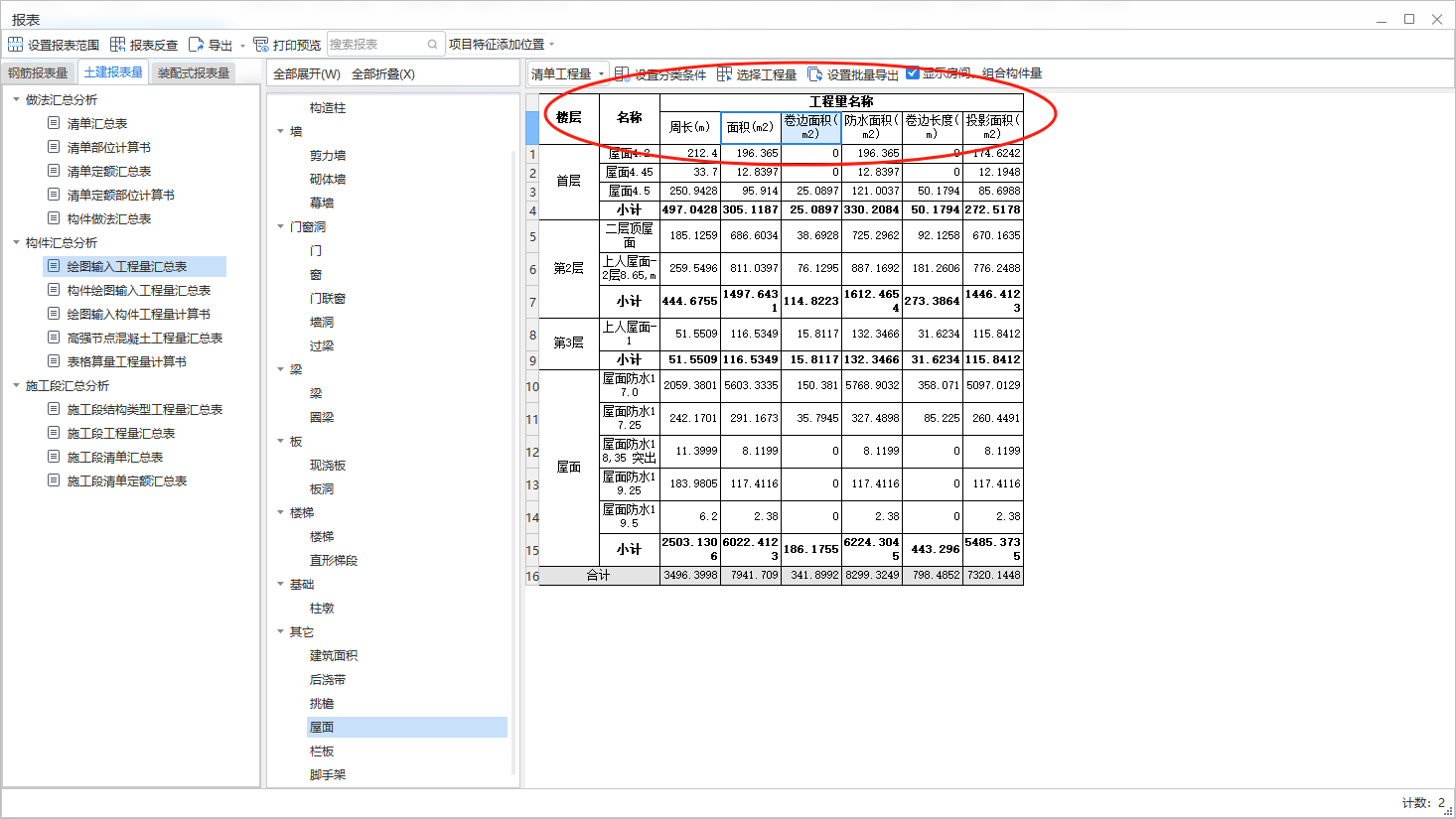Image resolution: width=1456 pixels, height=819 pixels.
Task: Click the document icon beside 清单定额部位计算书
Action: (x=54, y=195)
